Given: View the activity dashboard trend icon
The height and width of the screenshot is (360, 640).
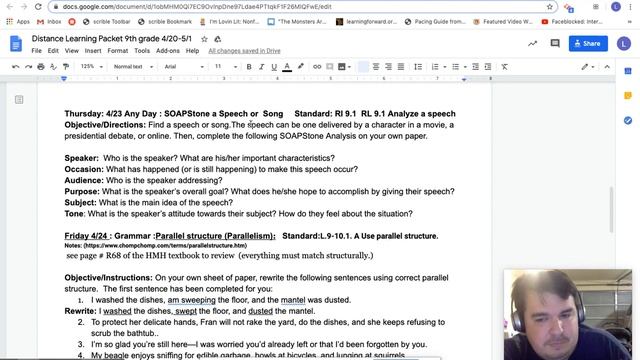Looking at the screenshot, I should (x=532, y=43).
